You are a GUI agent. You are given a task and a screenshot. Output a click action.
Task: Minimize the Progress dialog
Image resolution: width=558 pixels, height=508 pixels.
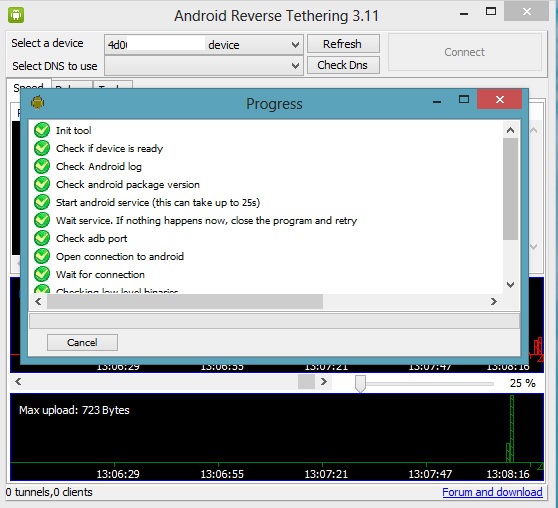(437, 102)
